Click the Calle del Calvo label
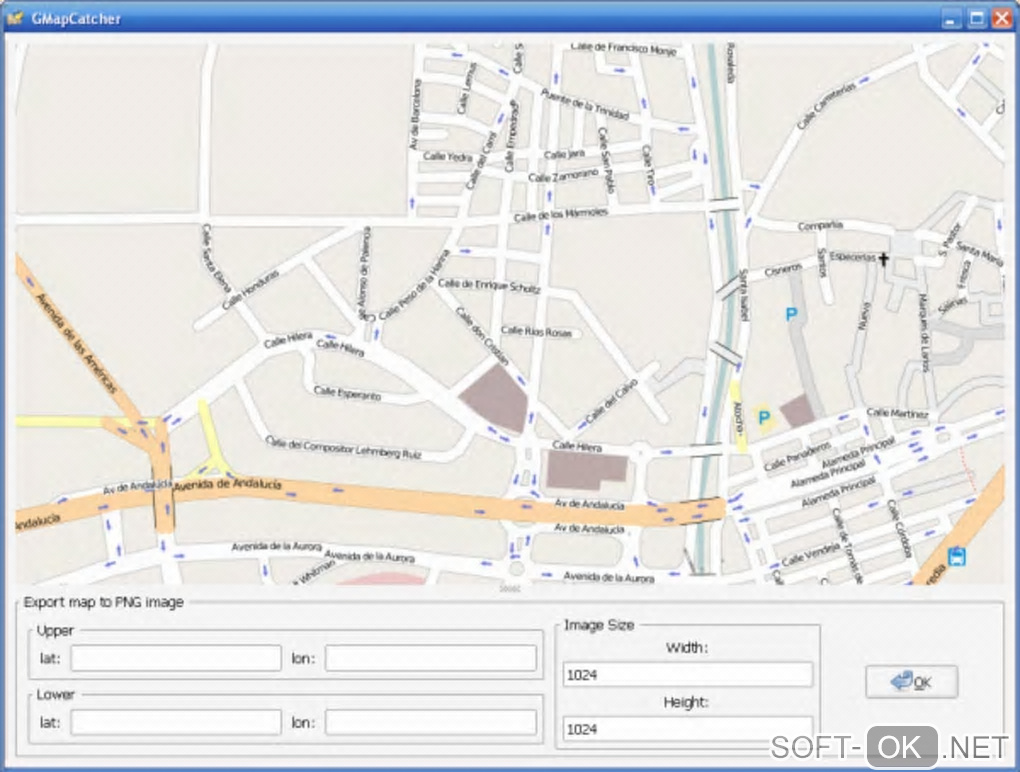Viewport: 1020px width, 772px height. tap(611, 402)
